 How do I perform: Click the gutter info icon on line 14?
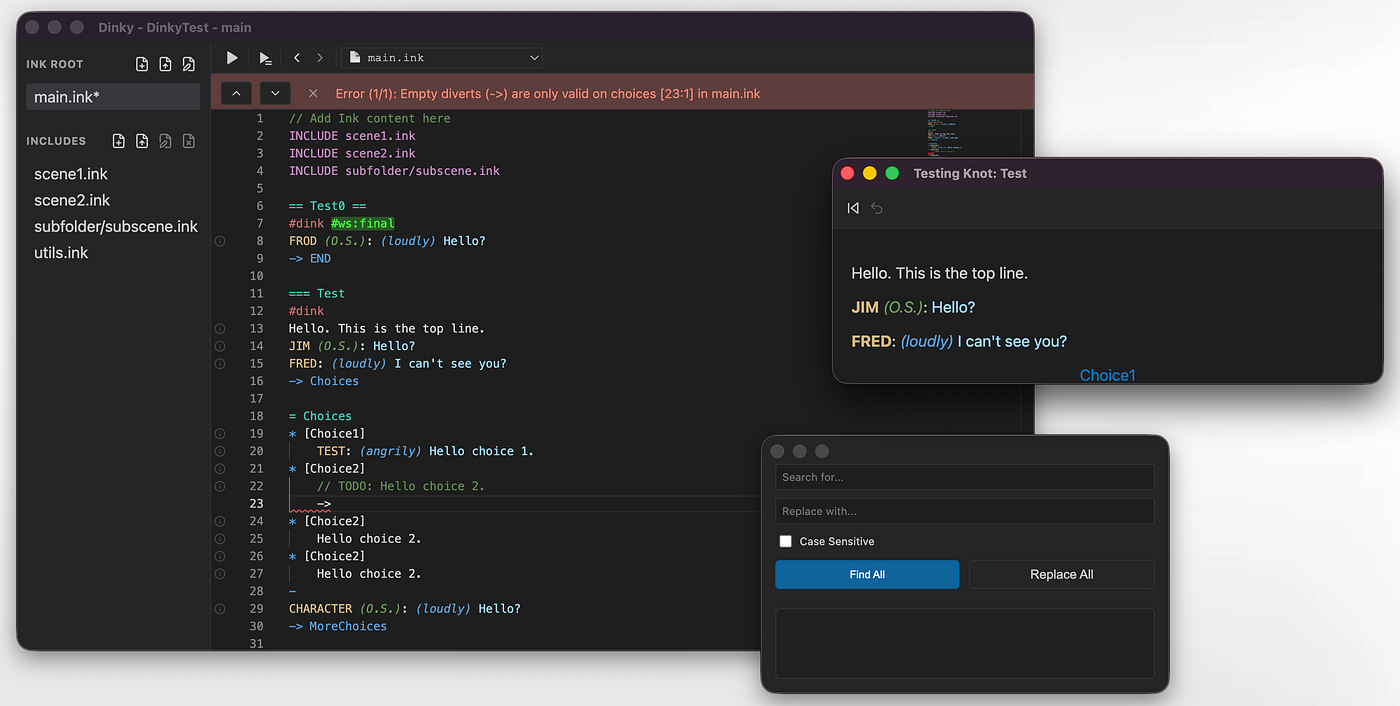pyautogui.click(x=220, y=346)
